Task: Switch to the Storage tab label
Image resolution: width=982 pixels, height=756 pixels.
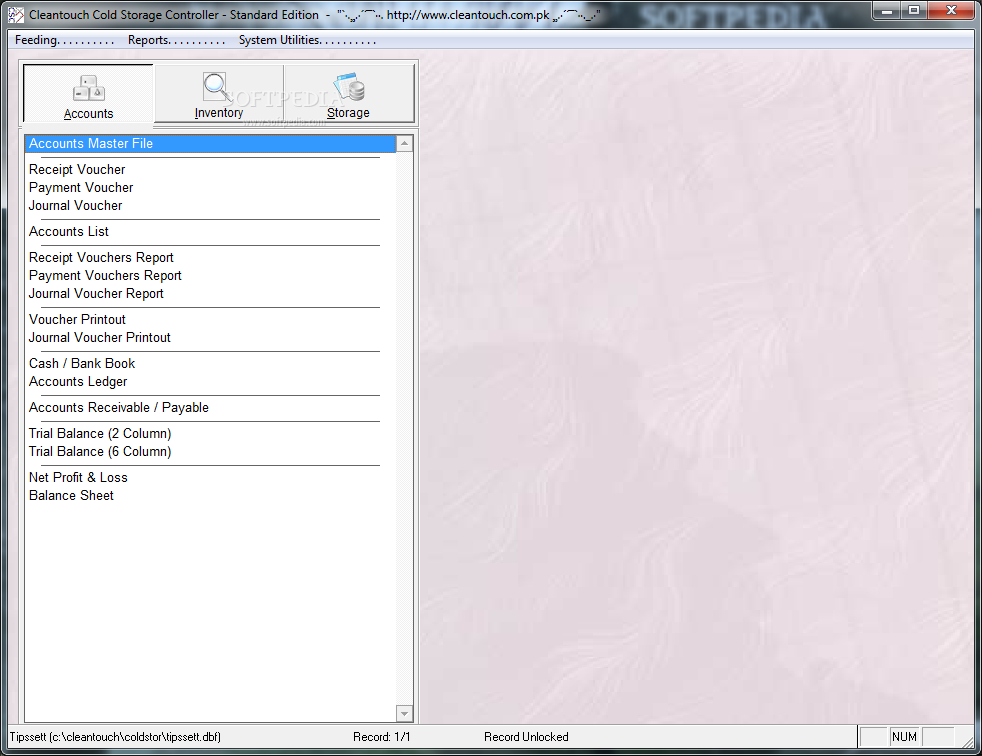Action: (x=348, y=113)
